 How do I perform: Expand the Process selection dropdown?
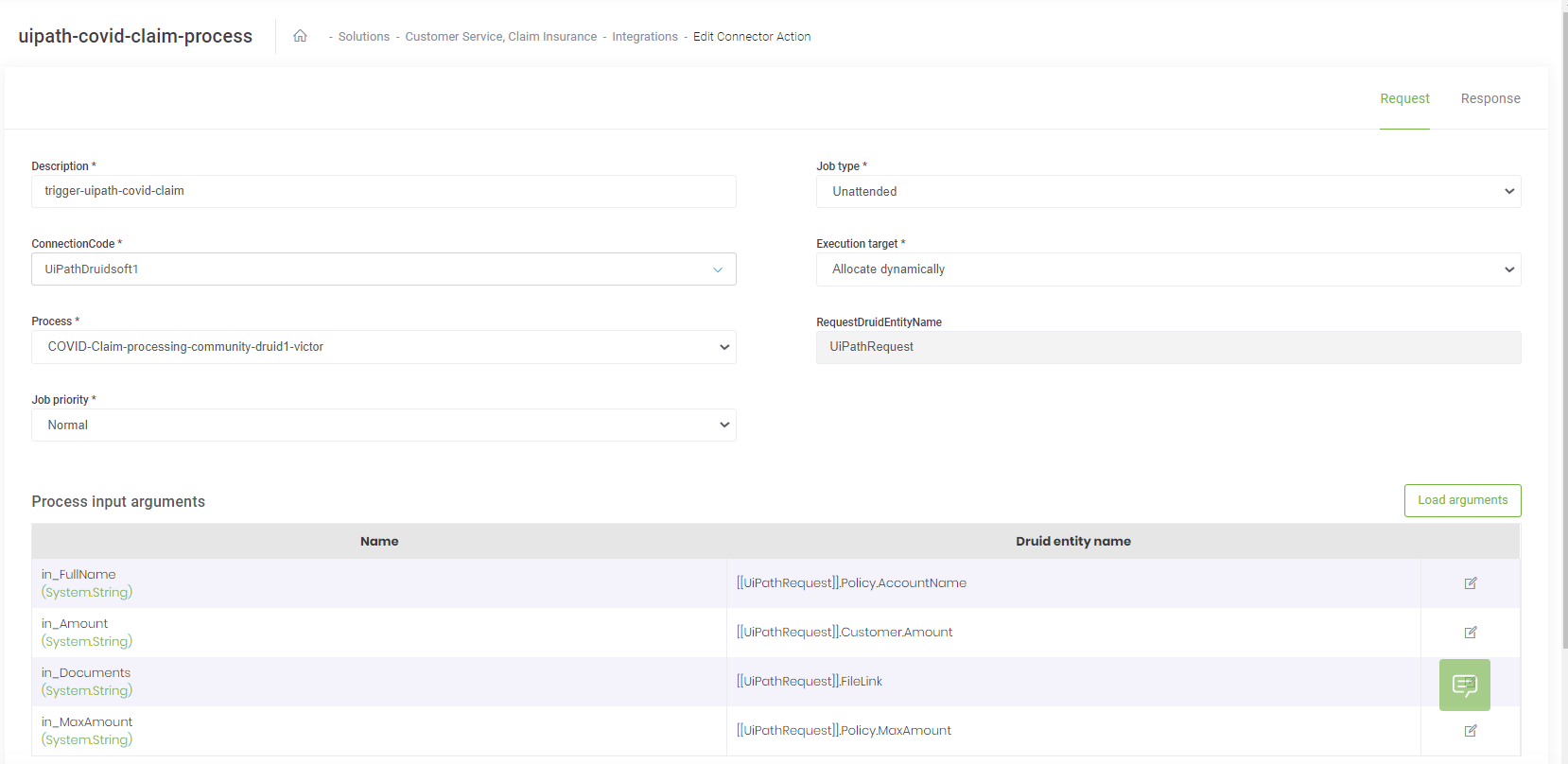[x=383, y=347]
